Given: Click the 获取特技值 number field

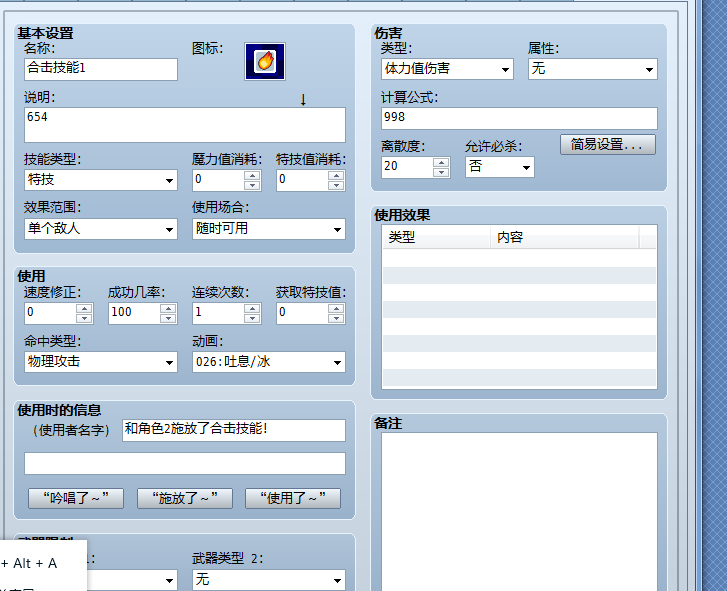Looking at the screenshot, I should coord(303,313).
